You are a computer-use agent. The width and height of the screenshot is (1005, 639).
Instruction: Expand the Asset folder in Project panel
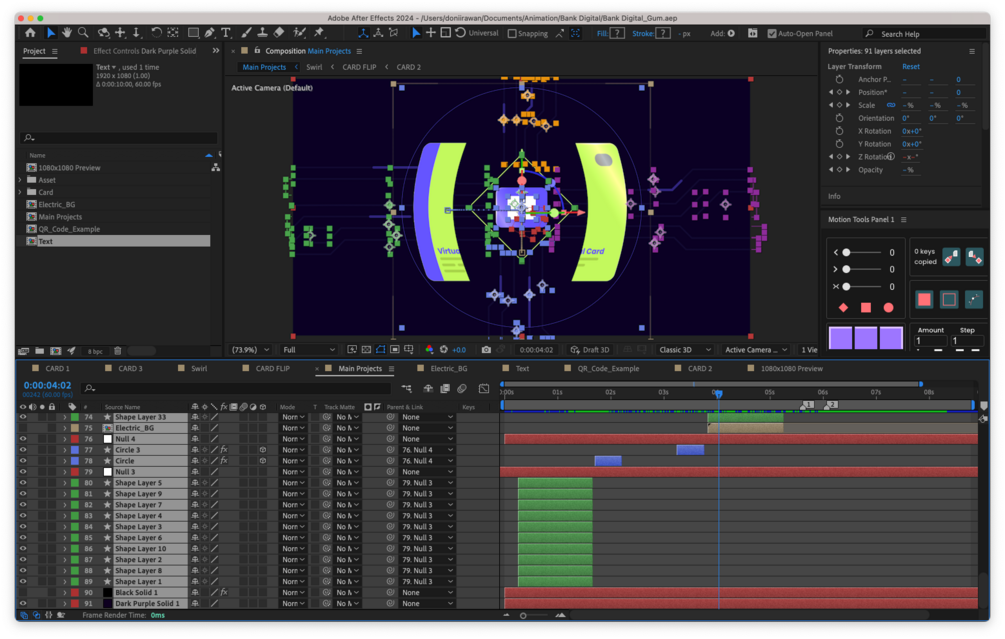[x=21, y=180]
